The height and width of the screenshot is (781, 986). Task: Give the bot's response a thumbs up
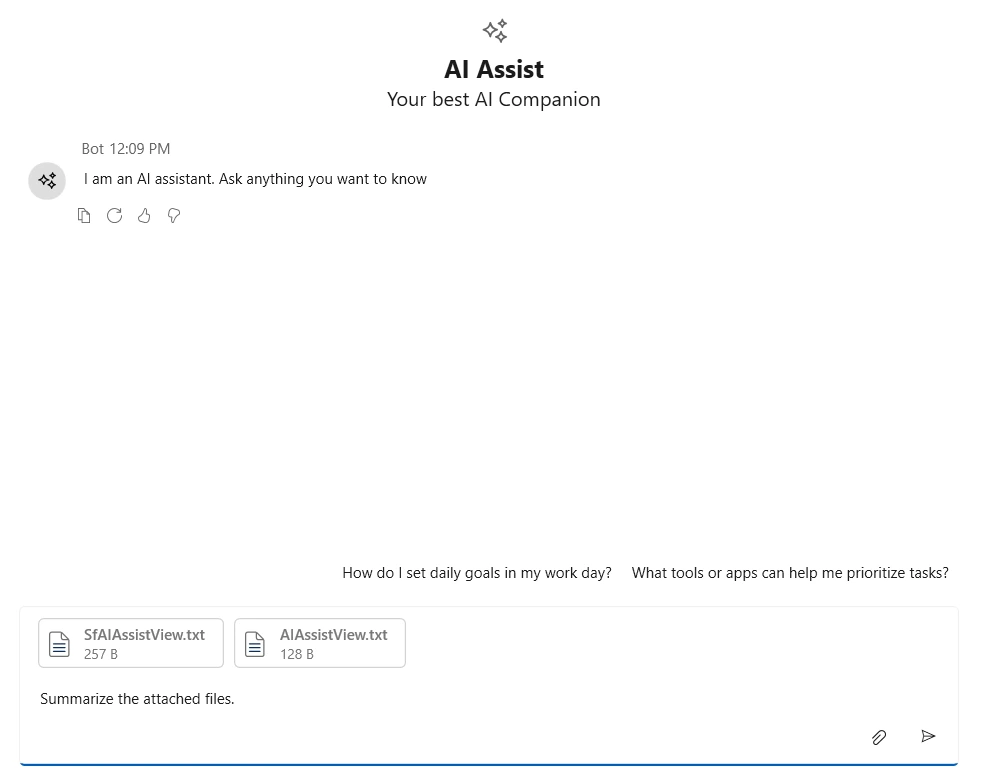[x=144, y=215]
